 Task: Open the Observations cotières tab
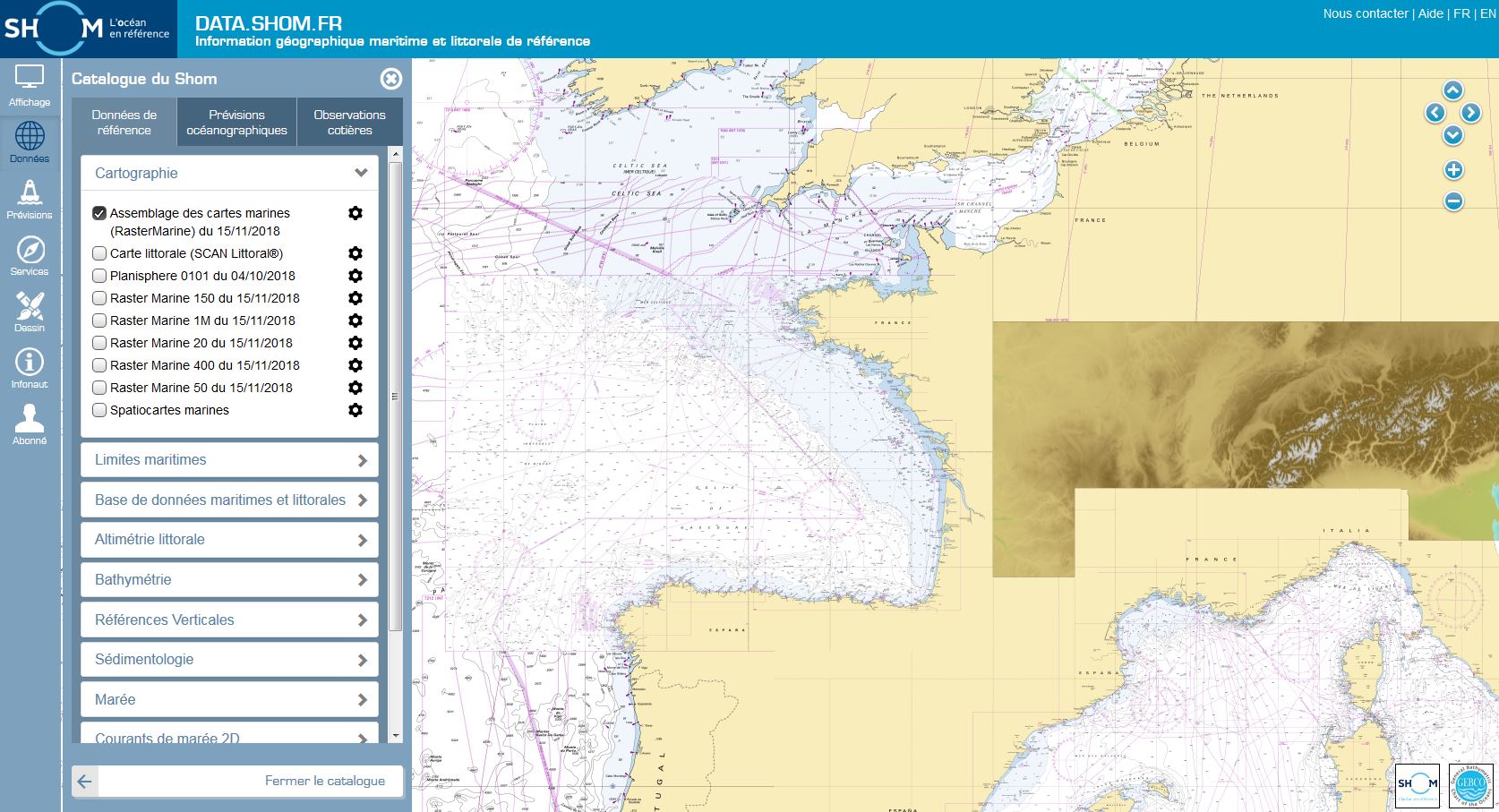(349, 122)
